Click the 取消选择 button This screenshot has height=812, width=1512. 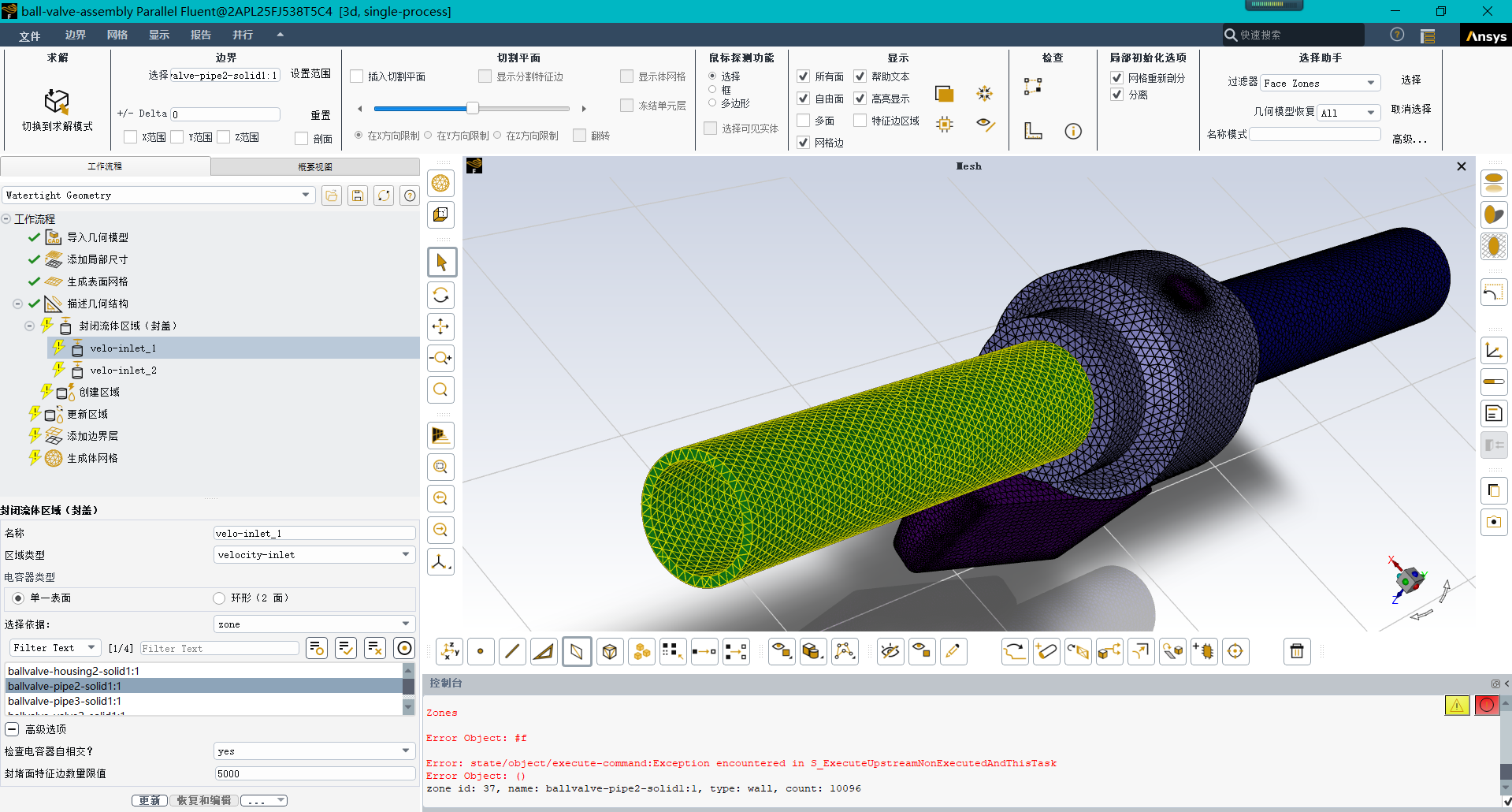[1411, 110]
